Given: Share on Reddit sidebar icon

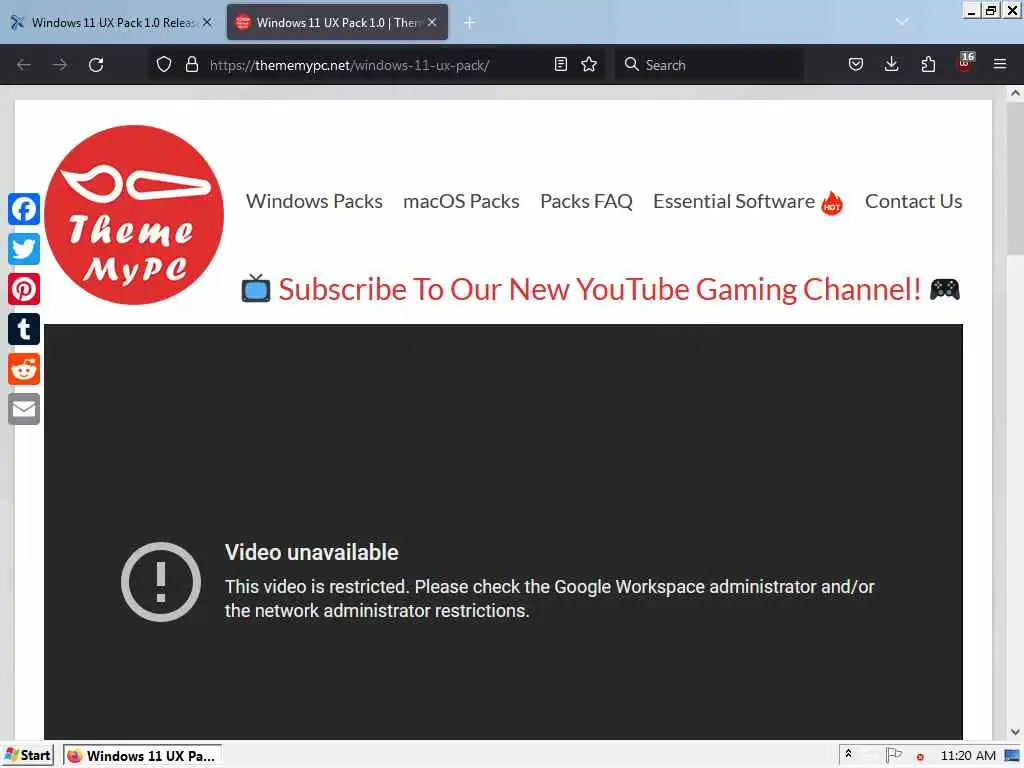Looking at the screenshot, I should pos(24,369).
